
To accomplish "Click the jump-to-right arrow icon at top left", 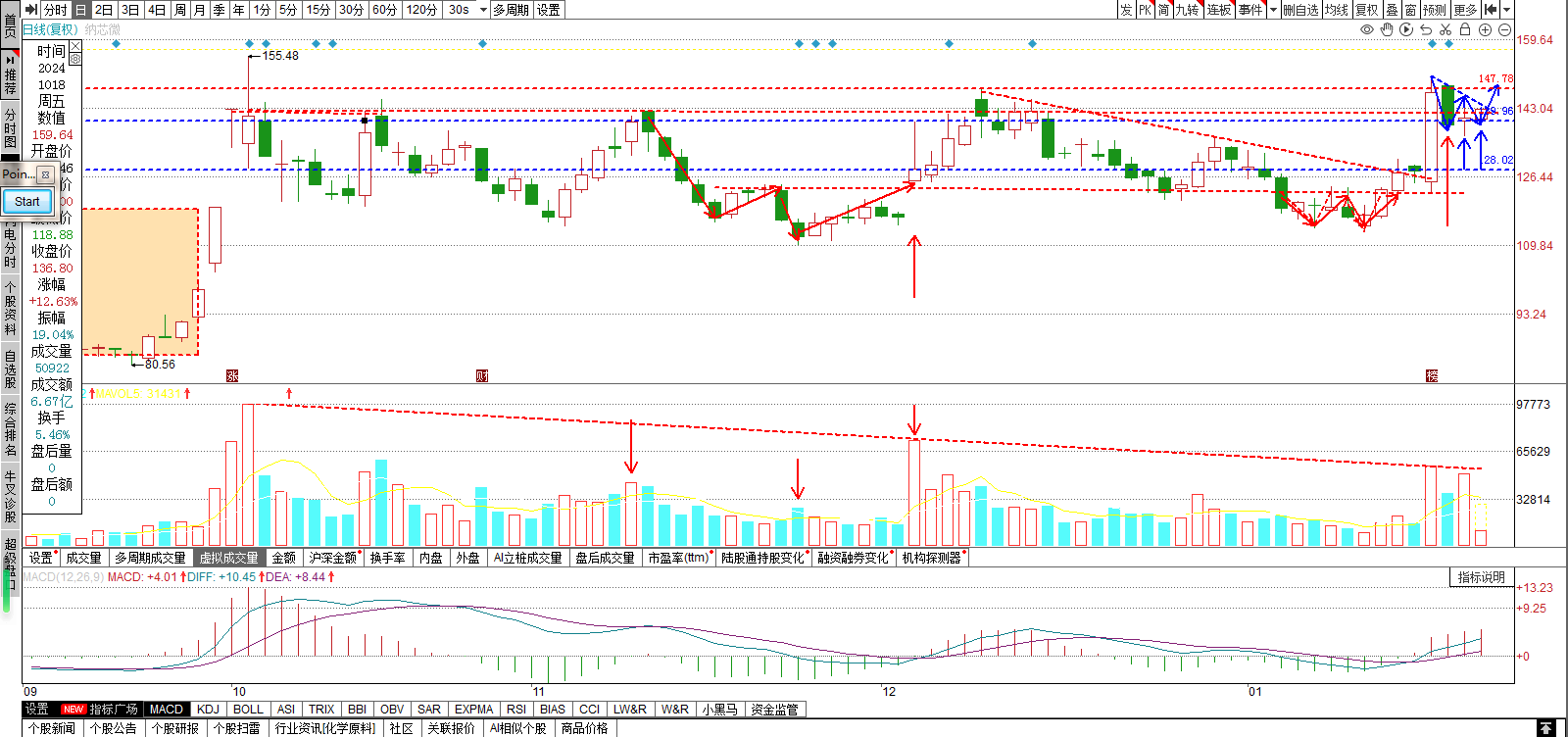I will click(30, 9).
